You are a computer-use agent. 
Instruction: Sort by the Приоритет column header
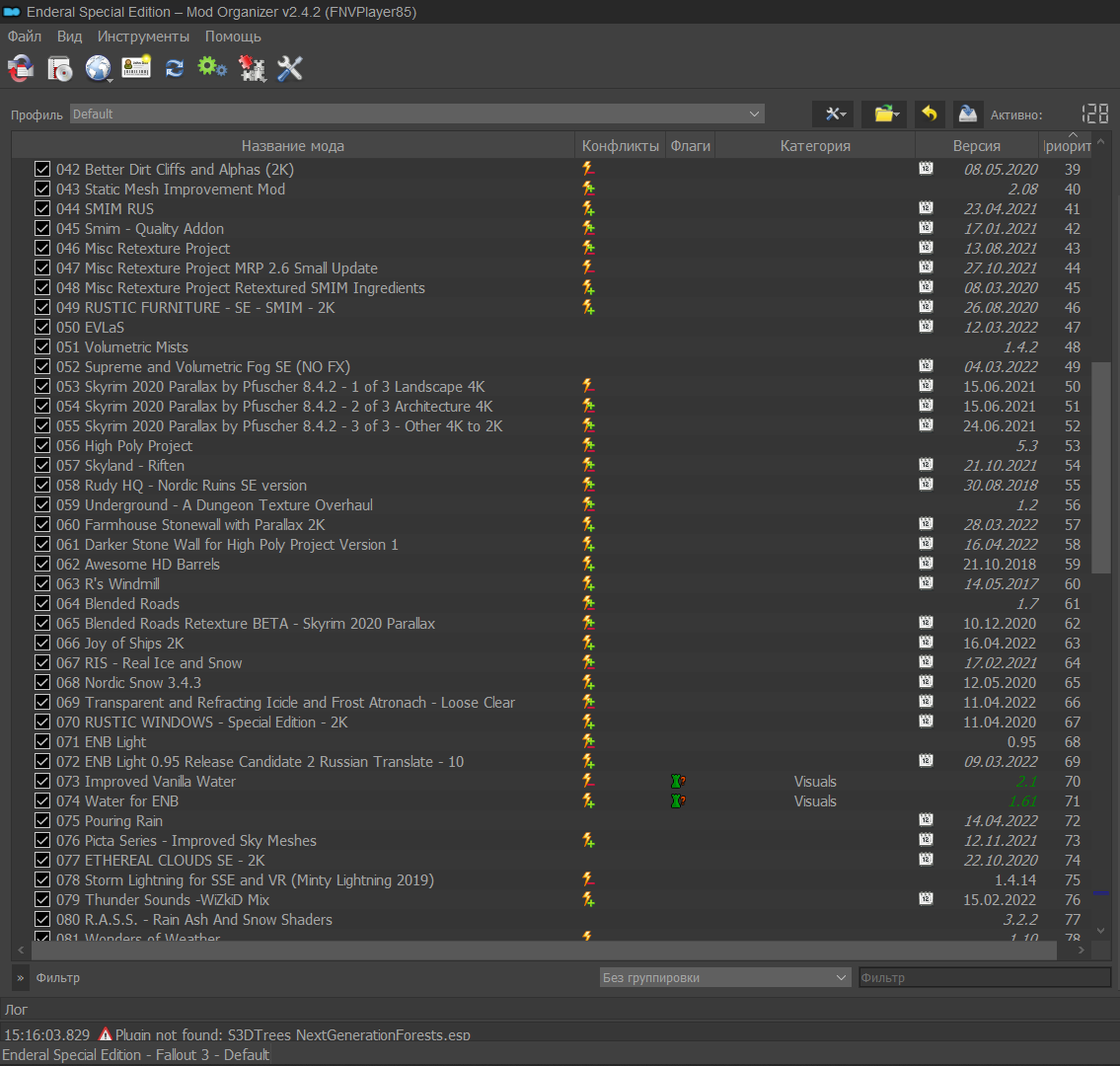1067,146
